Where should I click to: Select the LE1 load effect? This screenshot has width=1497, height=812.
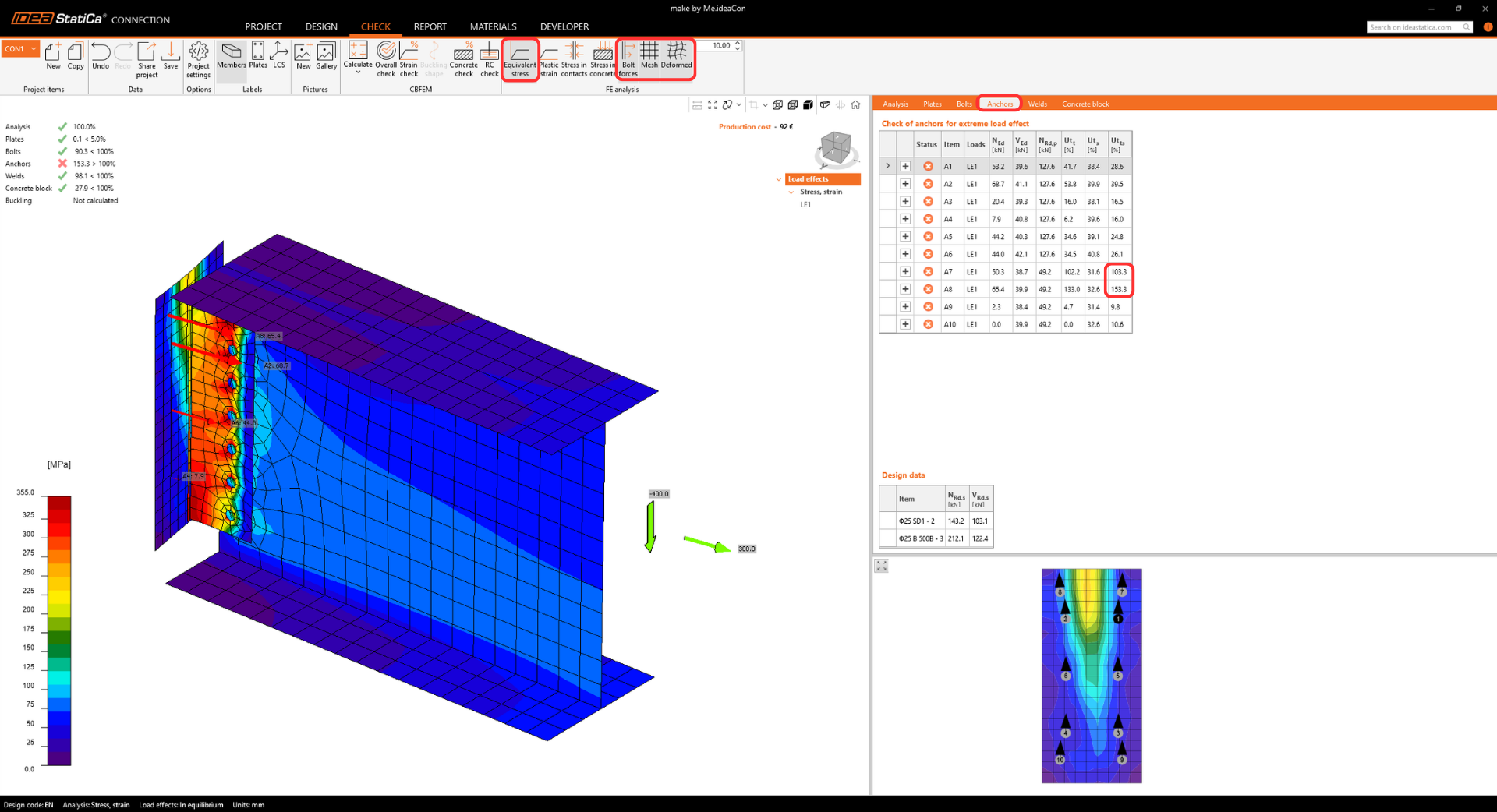click(805, 205)
